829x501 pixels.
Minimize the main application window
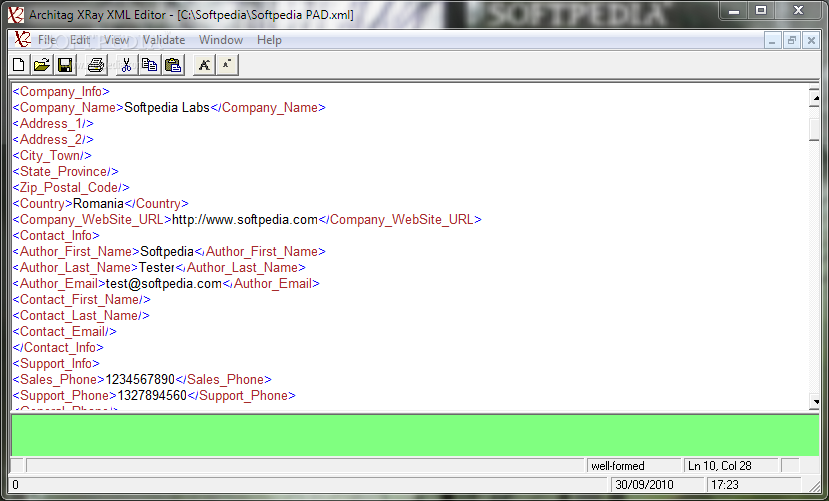point(734,10)
